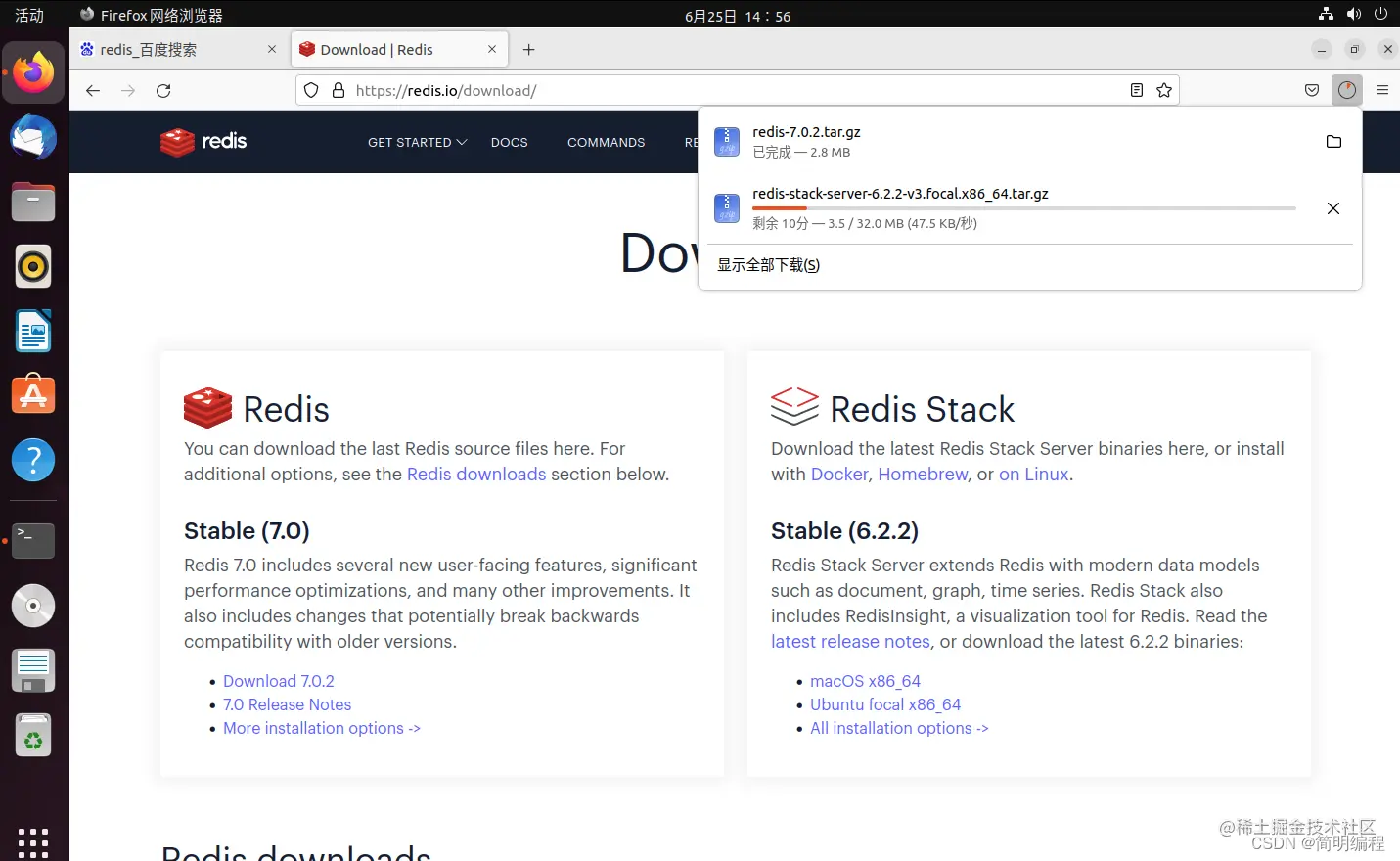Open Firefox hamburger application menu
Screen dimensions: 1400x861
[1382, 90]
